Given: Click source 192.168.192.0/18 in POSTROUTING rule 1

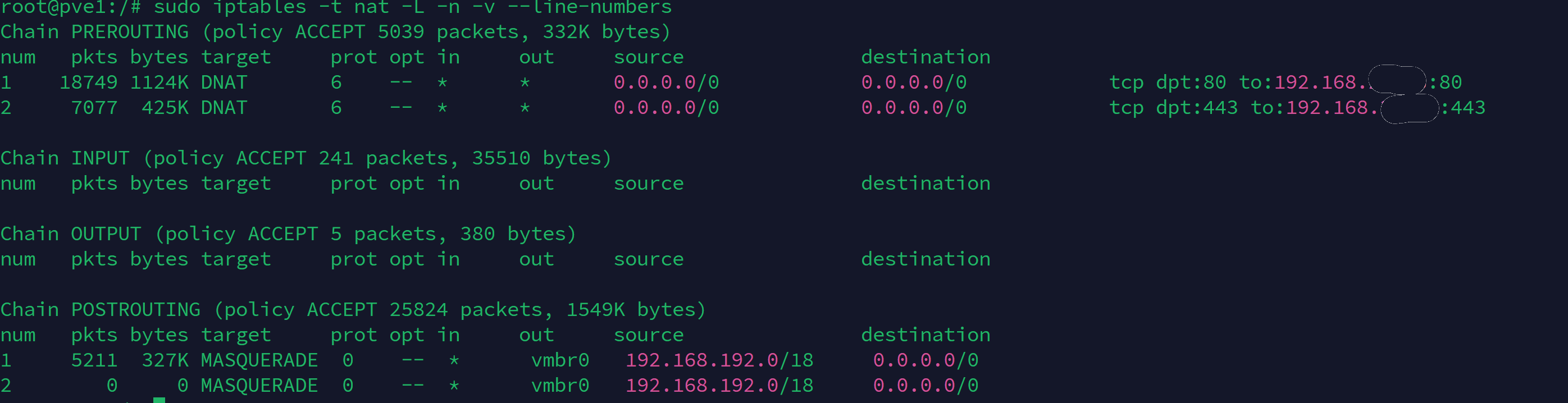Looking at the screenshot, I should (719, 360).
